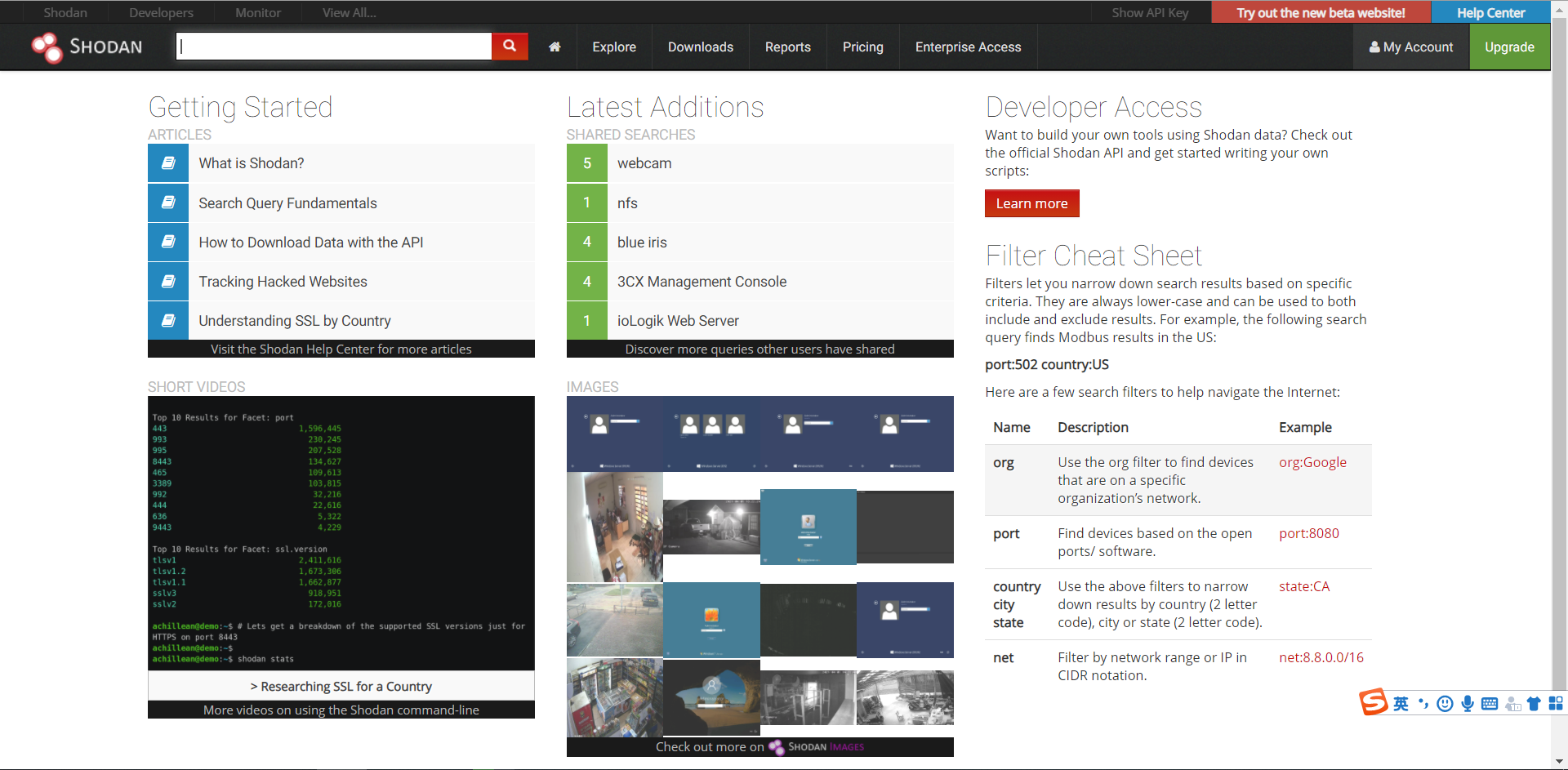
Task: Click the icon beside Search Query Fundamentals
Action: 168,203
